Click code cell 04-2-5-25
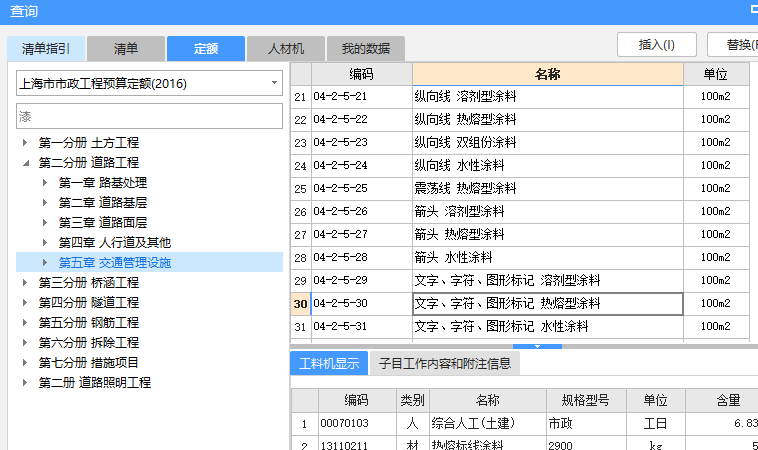 (362, 189)
